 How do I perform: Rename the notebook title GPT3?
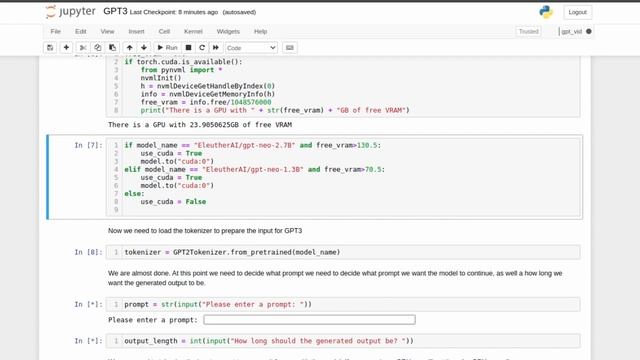(115, 11)
